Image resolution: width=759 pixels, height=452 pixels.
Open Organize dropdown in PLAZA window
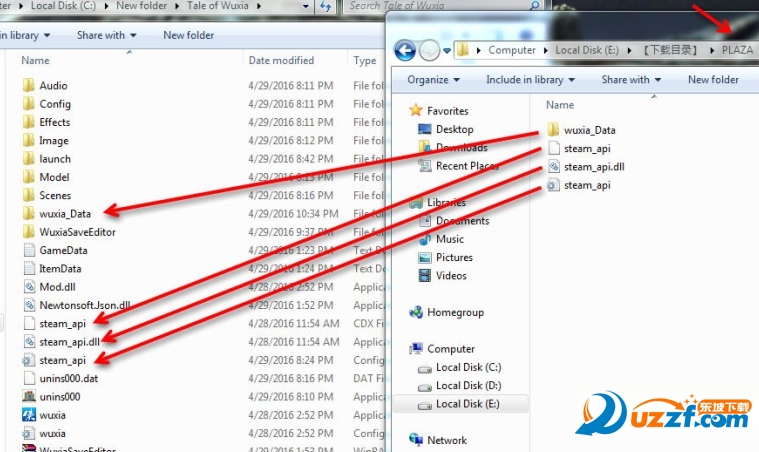433,79
